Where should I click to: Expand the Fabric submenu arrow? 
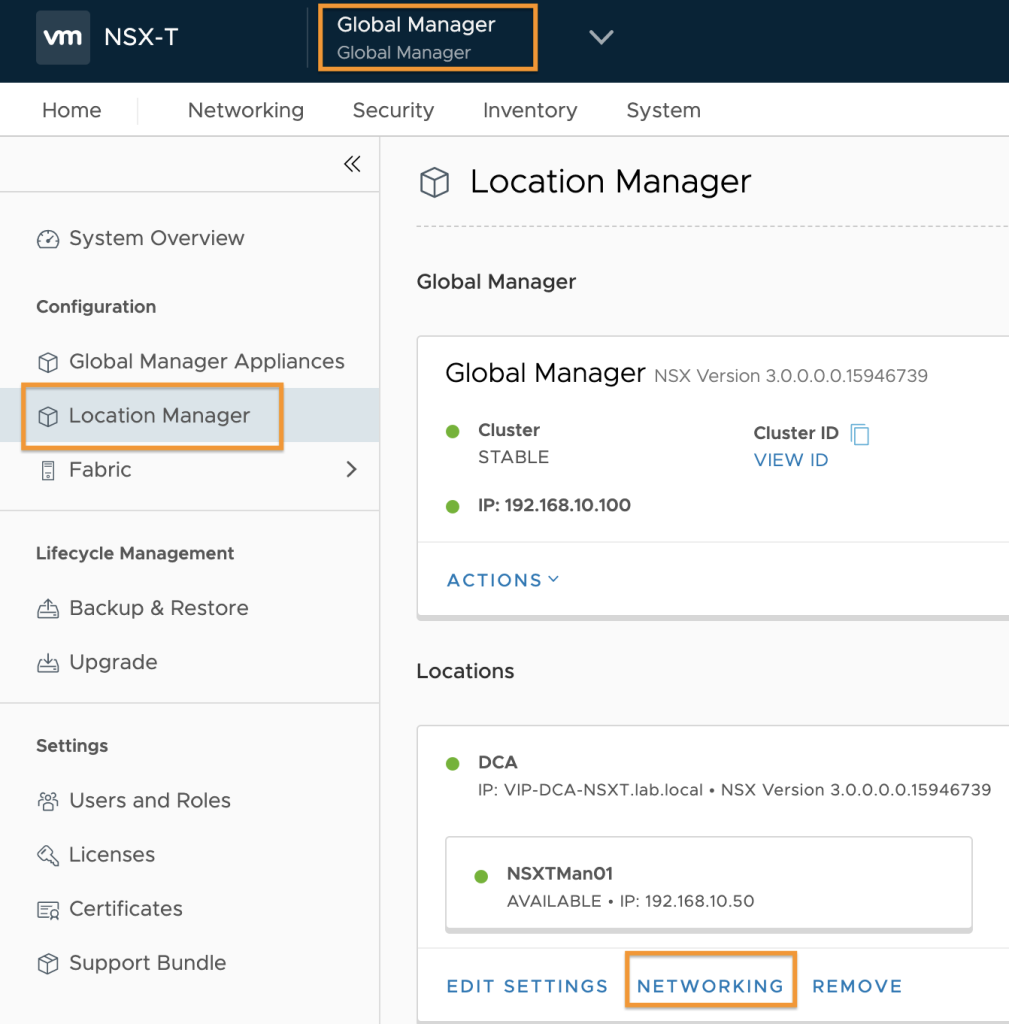[351, 470]
